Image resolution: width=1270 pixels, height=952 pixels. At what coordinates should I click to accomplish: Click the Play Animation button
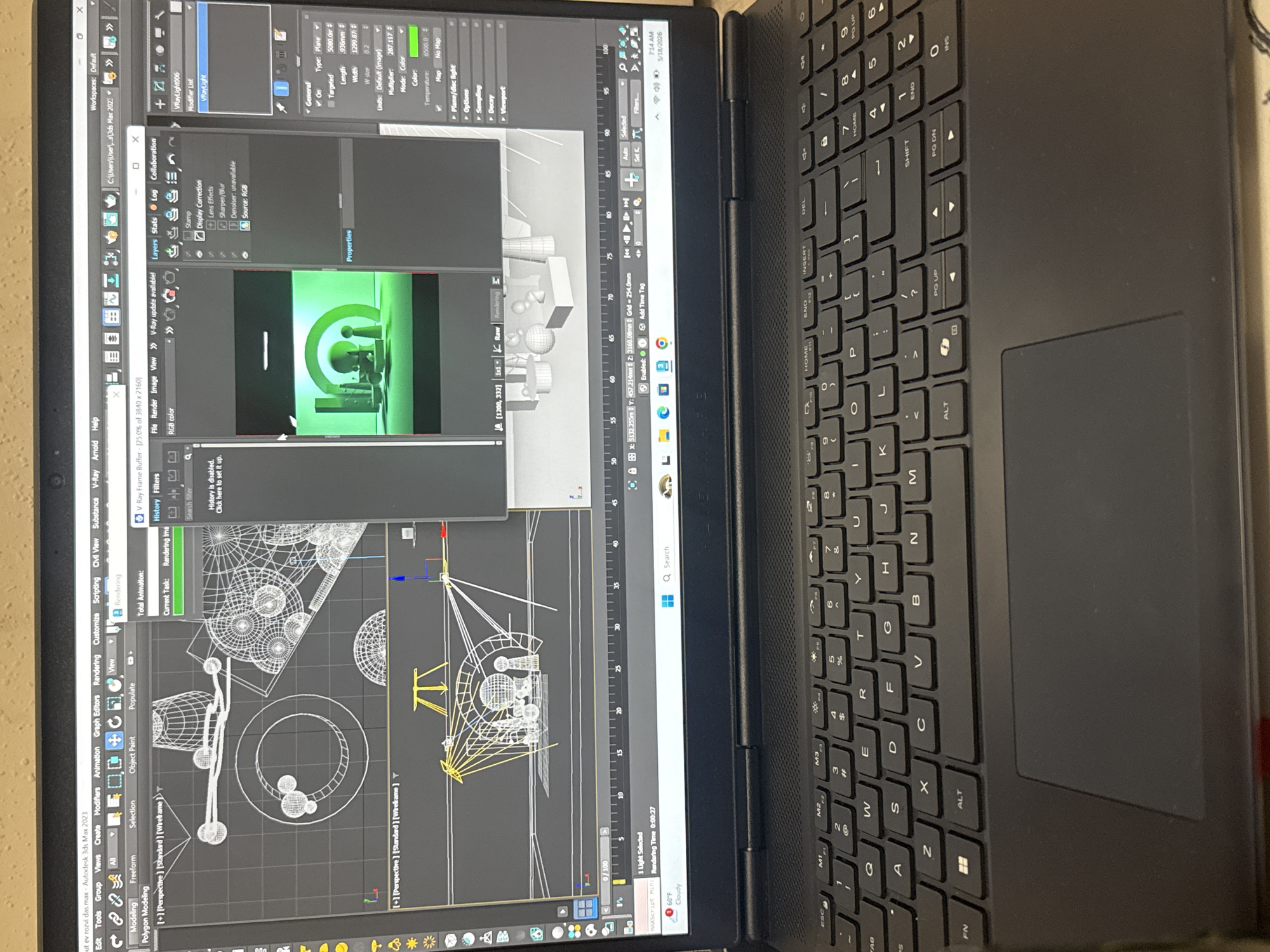point(627,227)
